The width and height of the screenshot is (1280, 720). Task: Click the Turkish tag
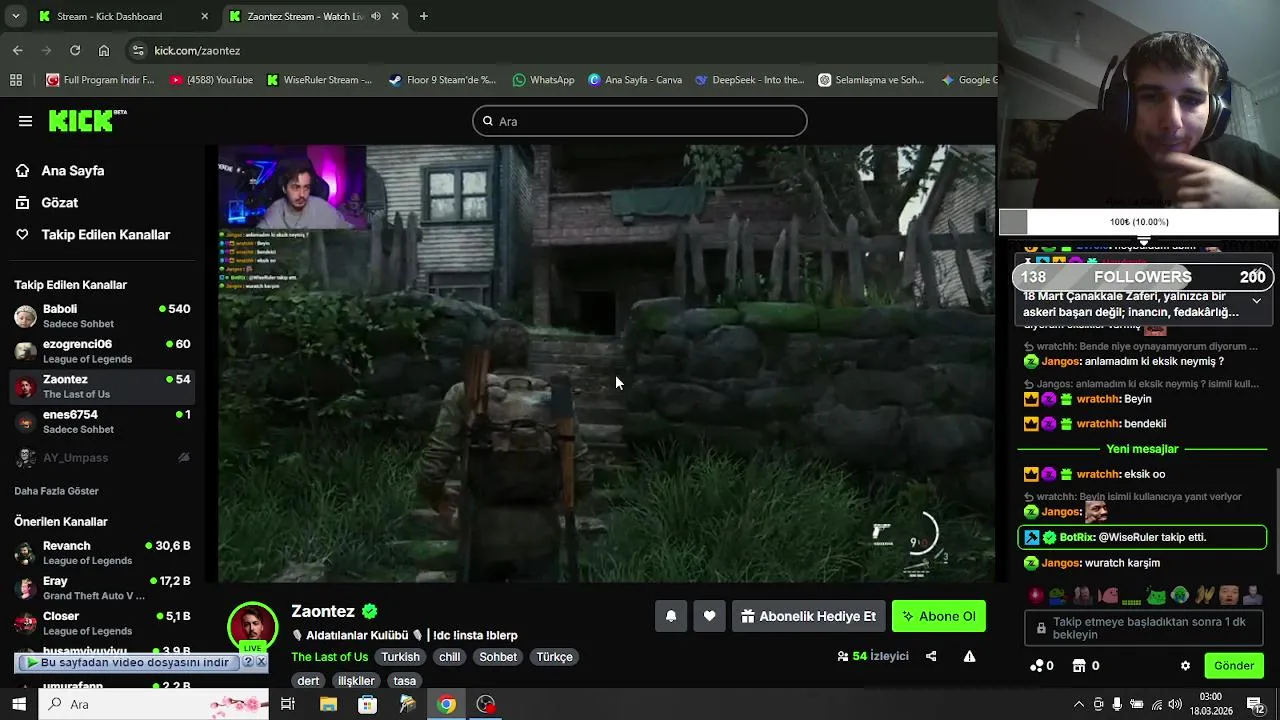[x=400, y=657]
